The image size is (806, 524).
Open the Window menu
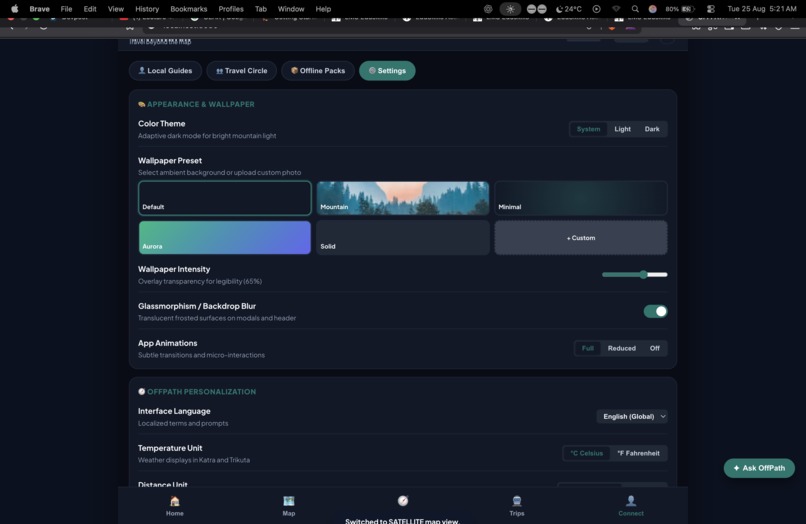[291, 9]
